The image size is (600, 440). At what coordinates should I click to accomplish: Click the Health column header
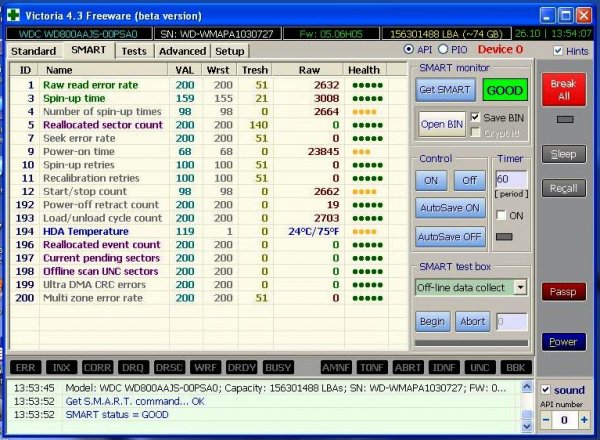(365, 70)
